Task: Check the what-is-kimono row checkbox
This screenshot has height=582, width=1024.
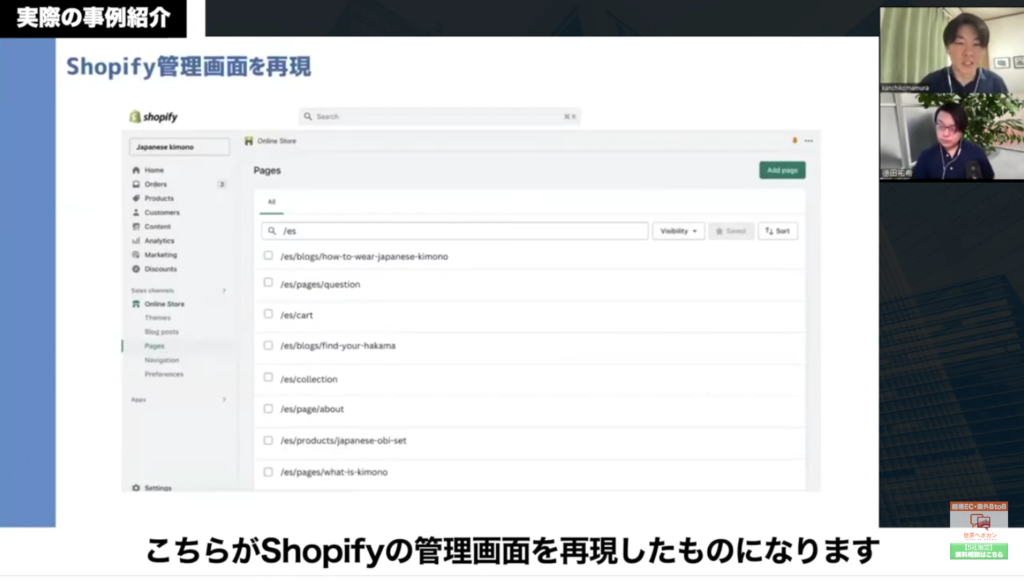Action: tap(268, 472)
